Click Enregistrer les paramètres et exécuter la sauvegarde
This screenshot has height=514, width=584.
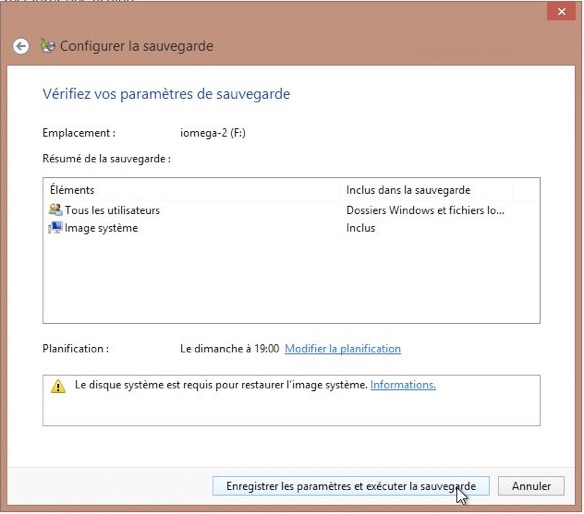pos(351,486)
